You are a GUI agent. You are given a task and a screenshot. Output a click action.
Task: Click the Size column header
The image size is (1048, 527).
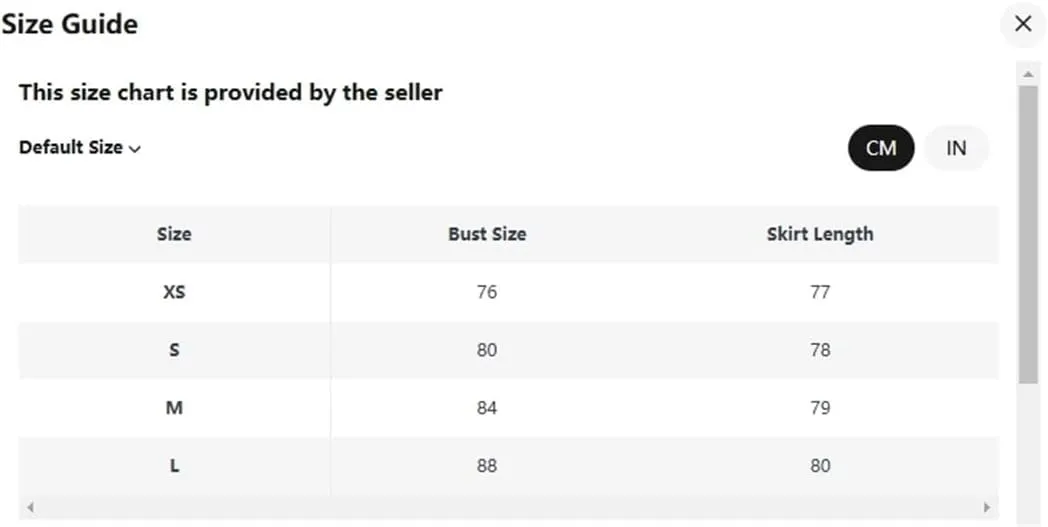[174, 234]
